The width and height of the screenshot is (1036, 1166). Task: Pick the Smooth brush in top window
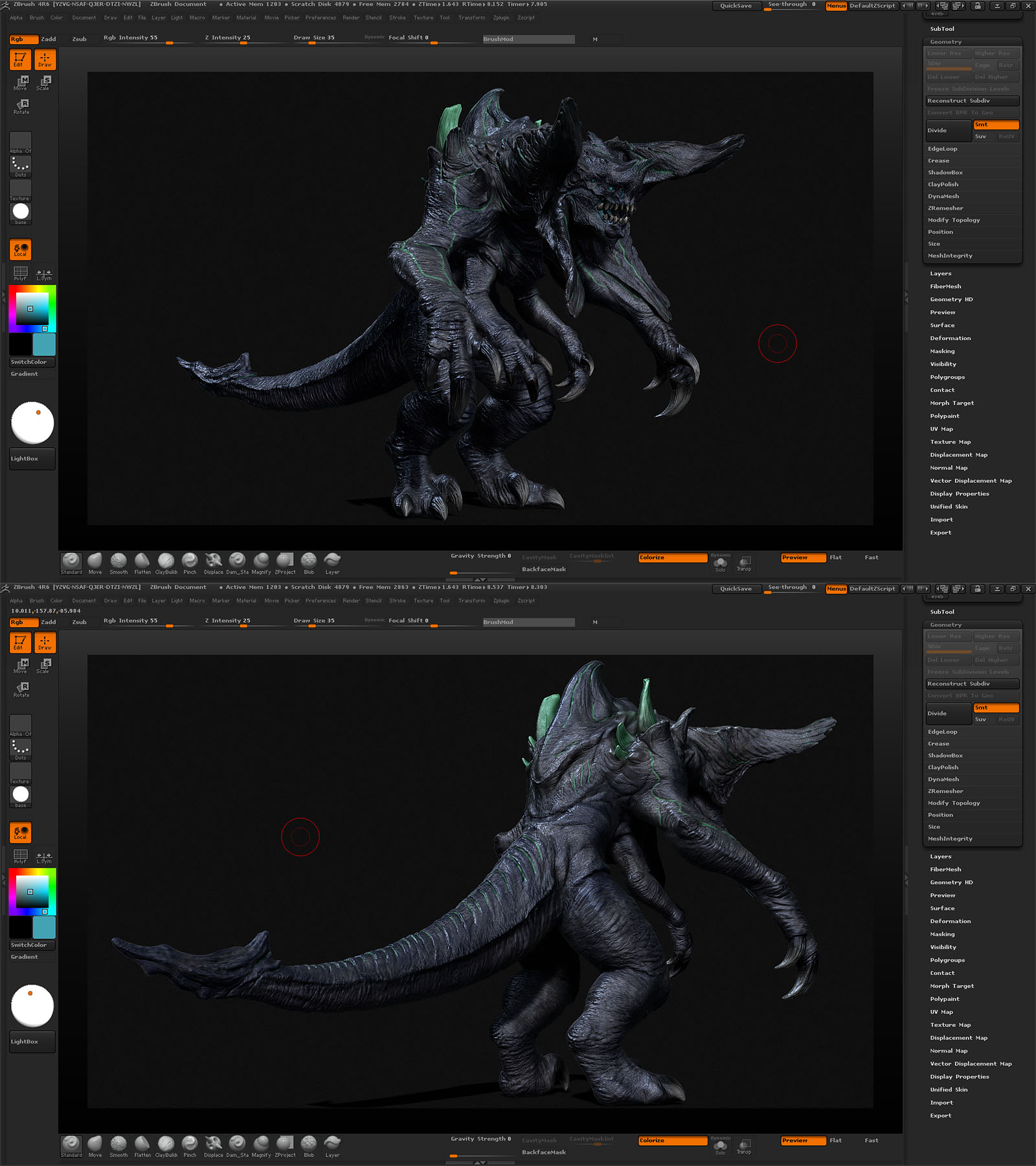point(118,563)
